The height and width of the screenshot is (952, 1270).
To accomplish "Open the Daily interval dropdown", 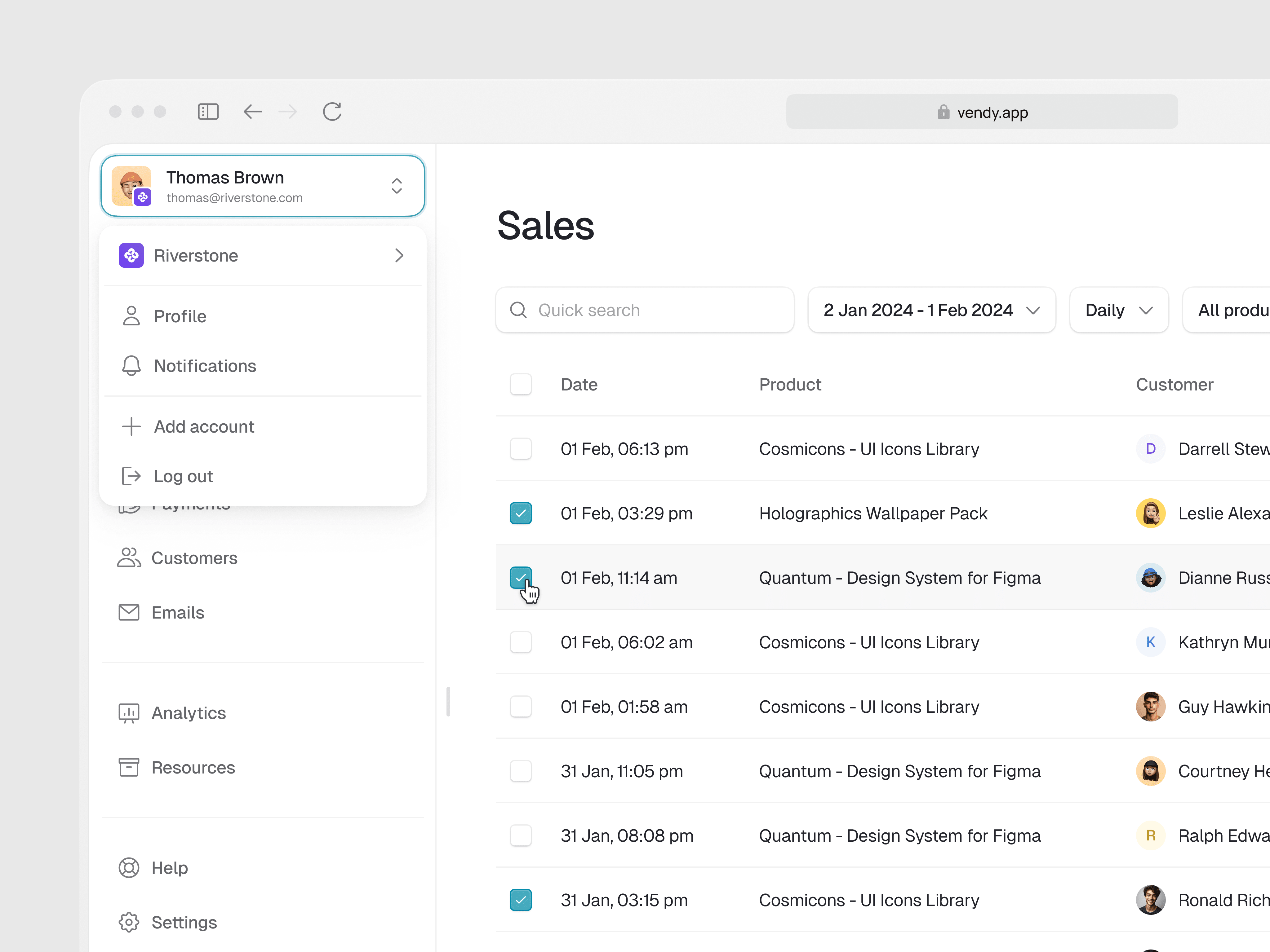I will [x=1118, y=310].
